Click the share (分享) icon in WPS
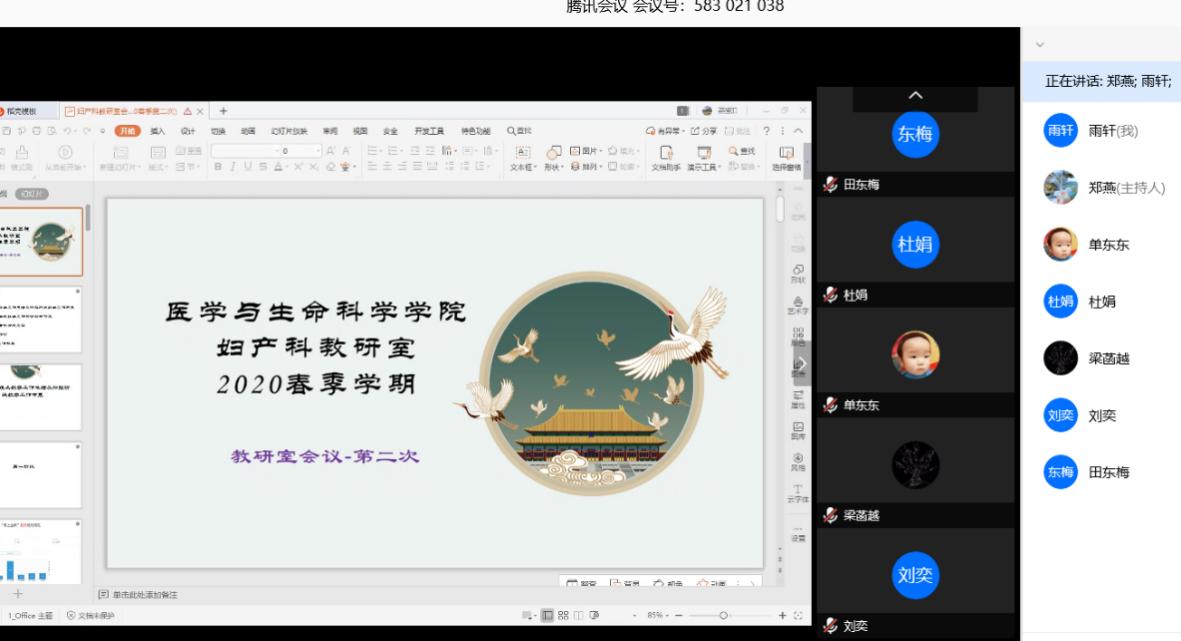Image resolution: width=1181 pixels, height=641 pixels. point(703,131)
